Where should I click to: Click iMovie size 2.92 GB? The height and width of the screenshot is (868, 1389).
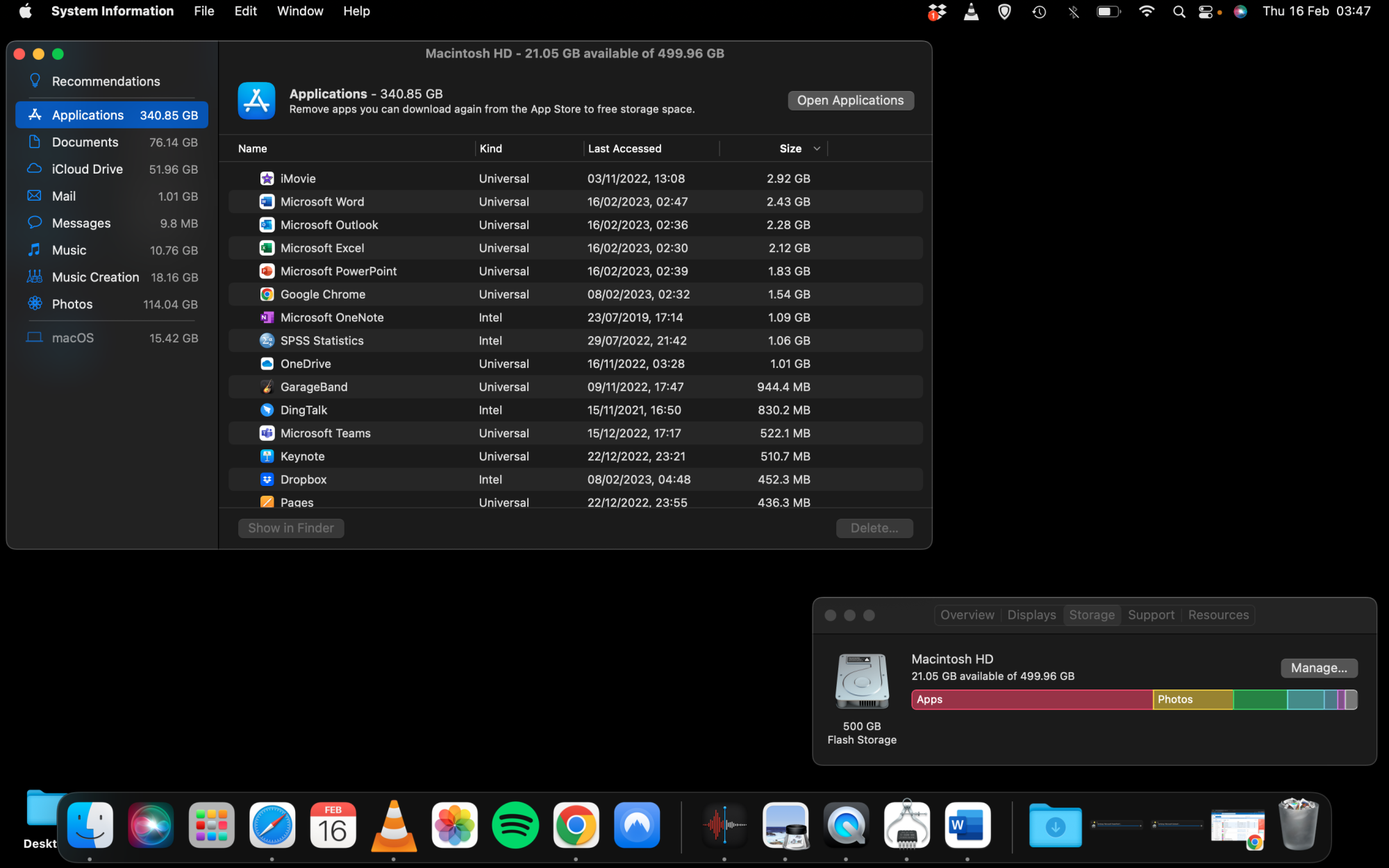(x=788, y=178)
